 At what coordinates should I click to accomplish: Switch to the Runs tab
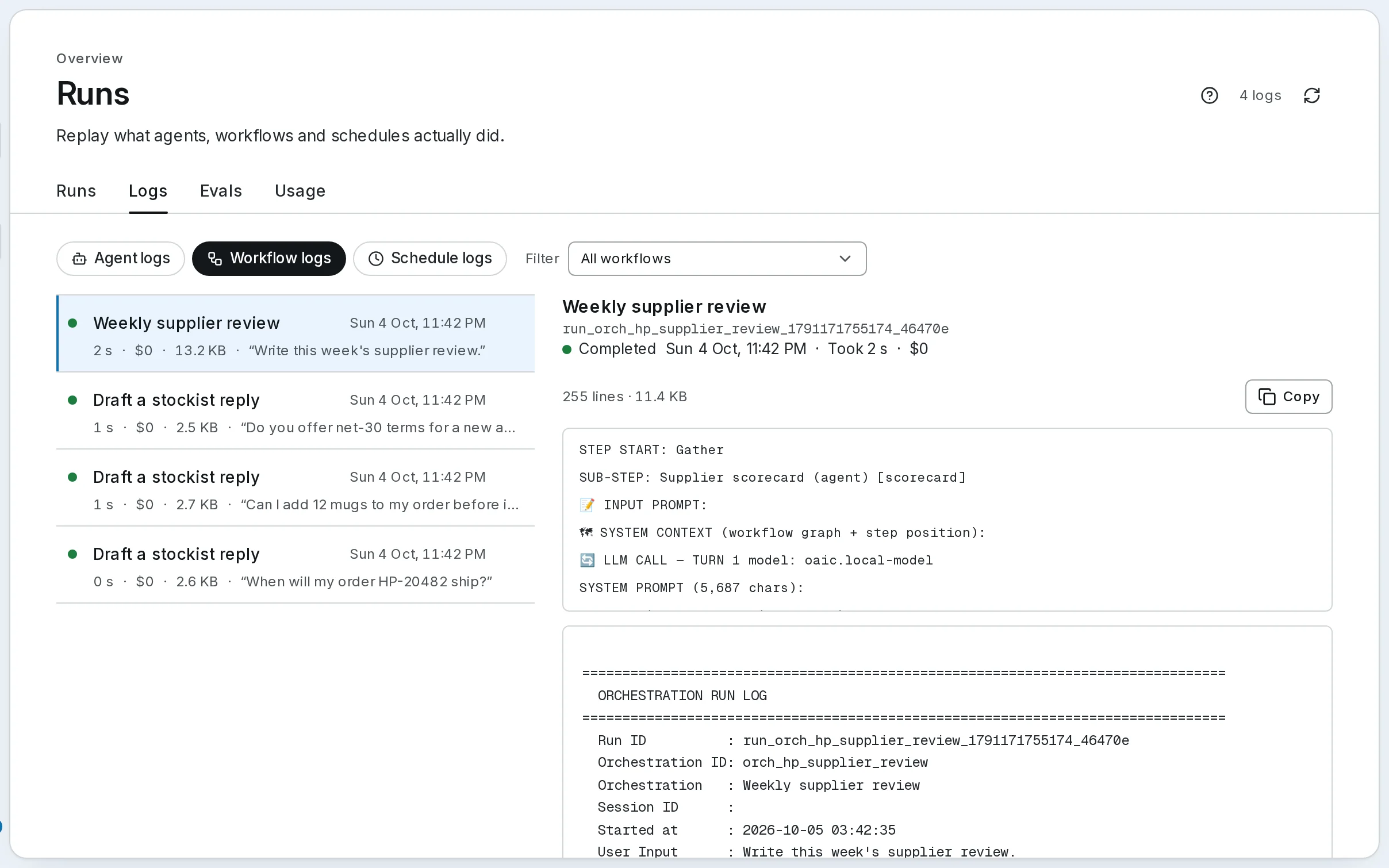click(x=76, y=191)
